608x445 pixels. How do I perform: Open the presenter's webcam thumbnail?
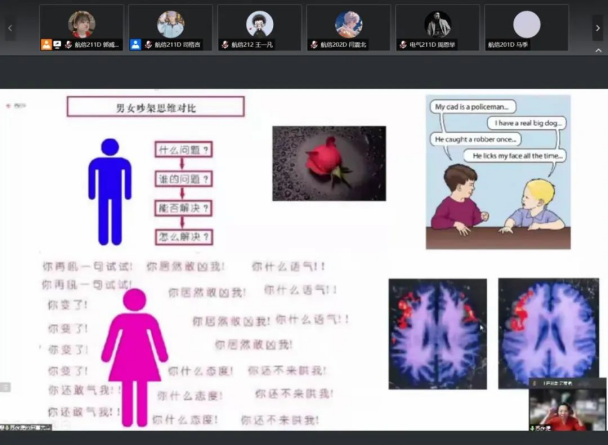[x=565, y=407]
